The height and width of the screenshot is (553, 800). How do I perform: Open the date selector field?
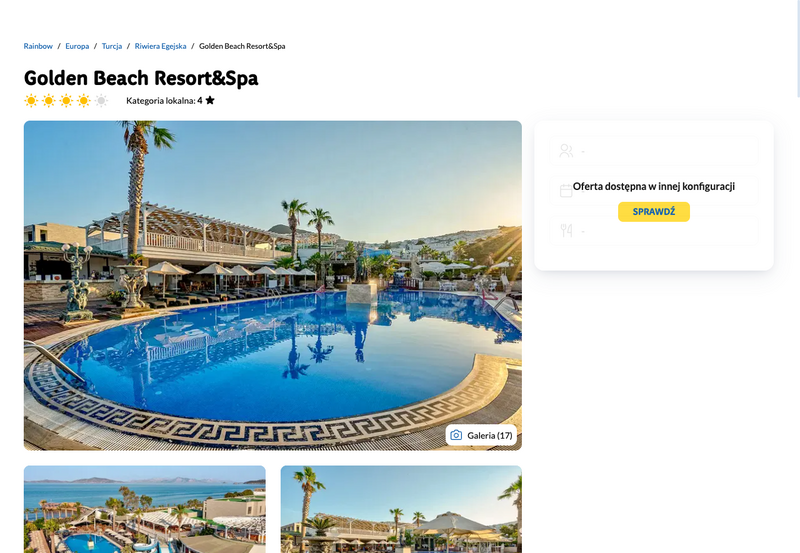pos(654,191)
